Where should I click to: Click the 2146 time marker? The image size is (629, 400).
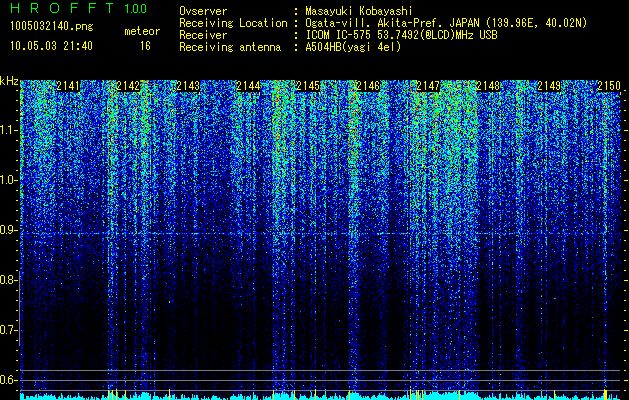click(368, 86)
